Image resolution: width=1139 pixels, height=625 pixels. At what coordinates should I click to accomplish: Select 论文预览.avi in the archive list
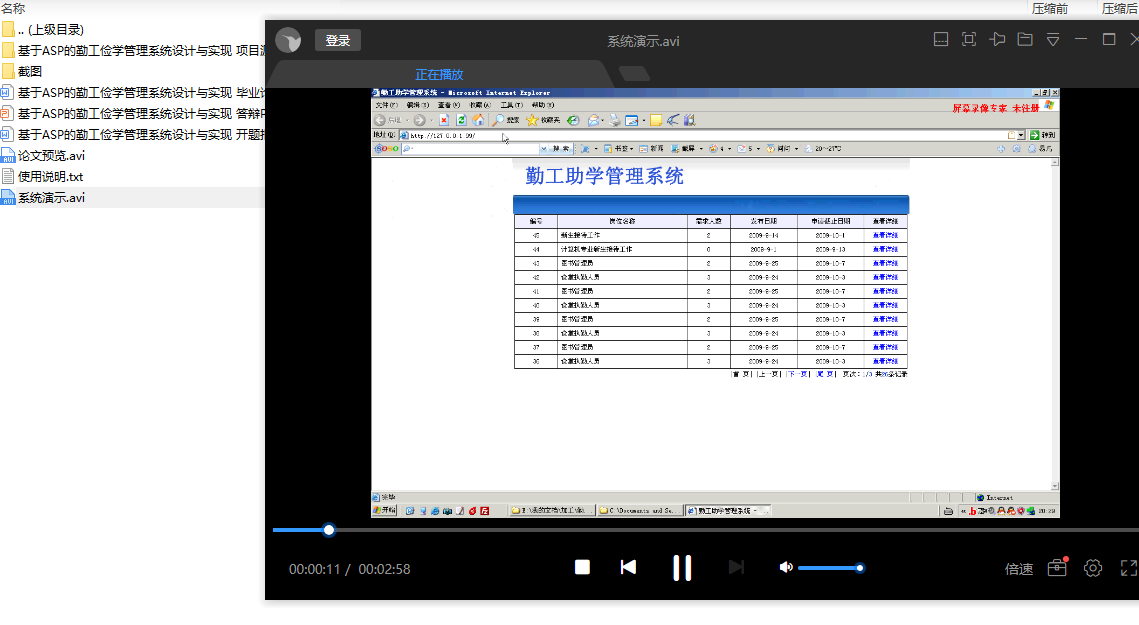[x=132, y=156]
